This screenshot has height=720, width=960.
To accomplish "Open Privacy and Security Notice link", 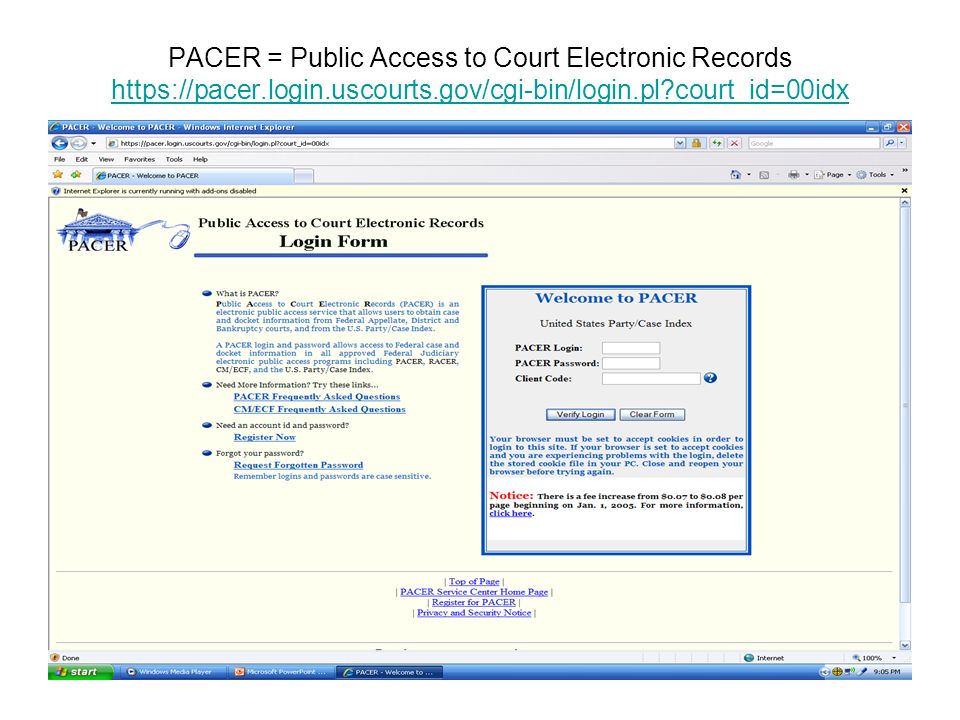I will pyautogui.click(x=474, y=613).
